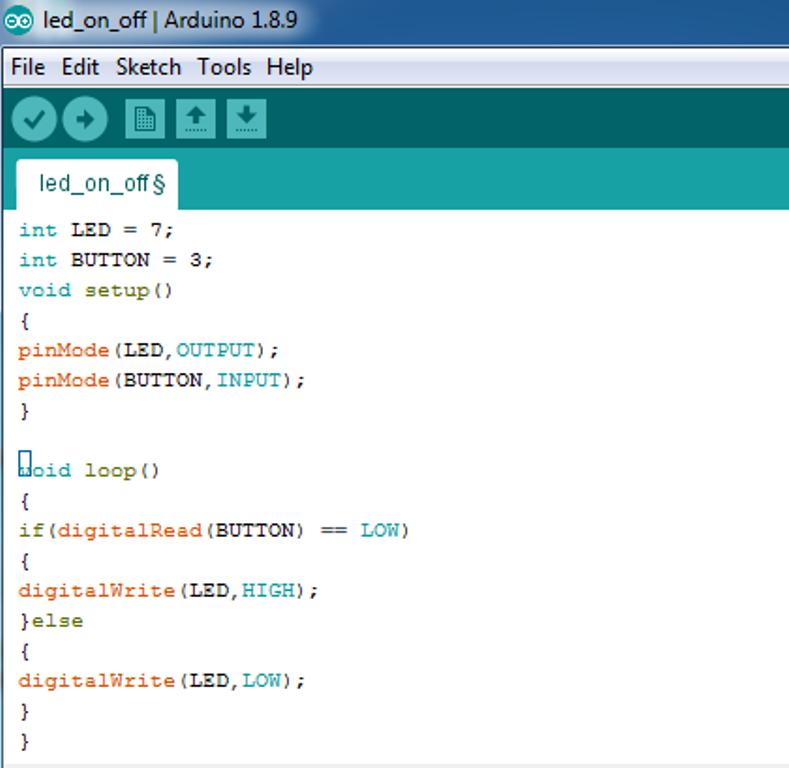Click the 'void loop()' line
The image size is (789, 768).
pos(89,471)
